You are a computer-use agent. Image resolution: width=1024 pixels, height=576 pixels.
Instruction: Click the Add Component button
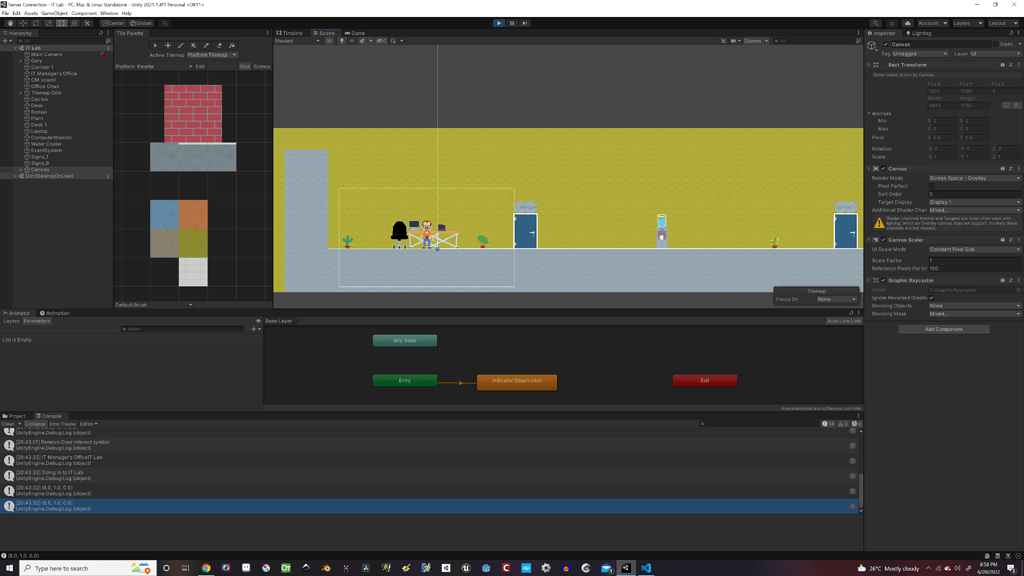[x=944, y=329]
